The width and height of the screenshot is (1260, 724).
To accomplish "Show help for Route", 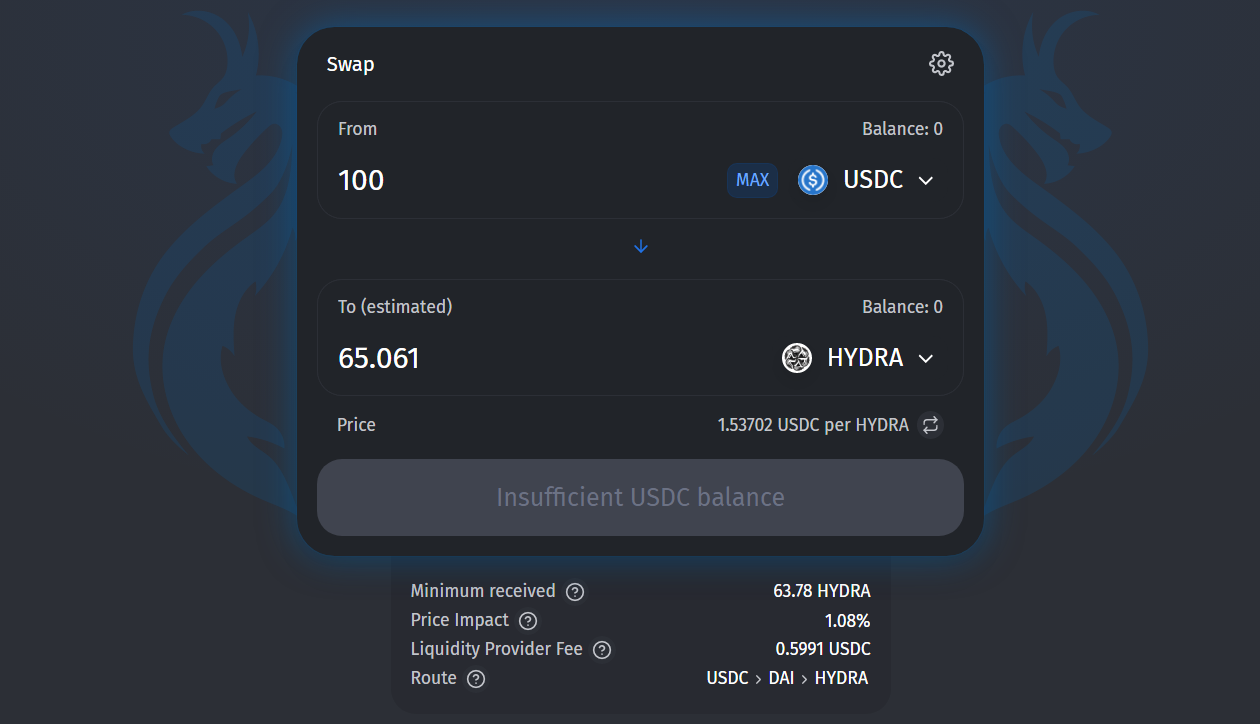I will click(x=476, y=679).
